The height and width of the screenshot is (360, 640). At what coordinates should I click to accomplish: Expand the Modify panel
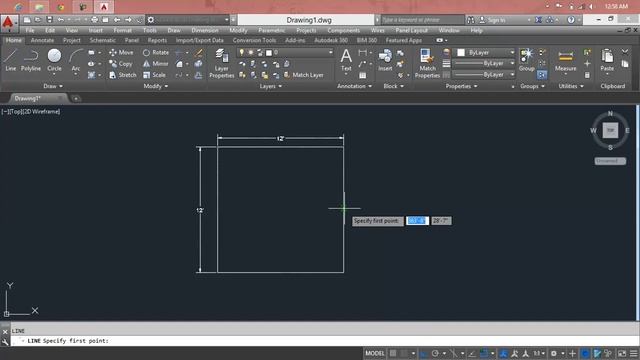point(156,86)
